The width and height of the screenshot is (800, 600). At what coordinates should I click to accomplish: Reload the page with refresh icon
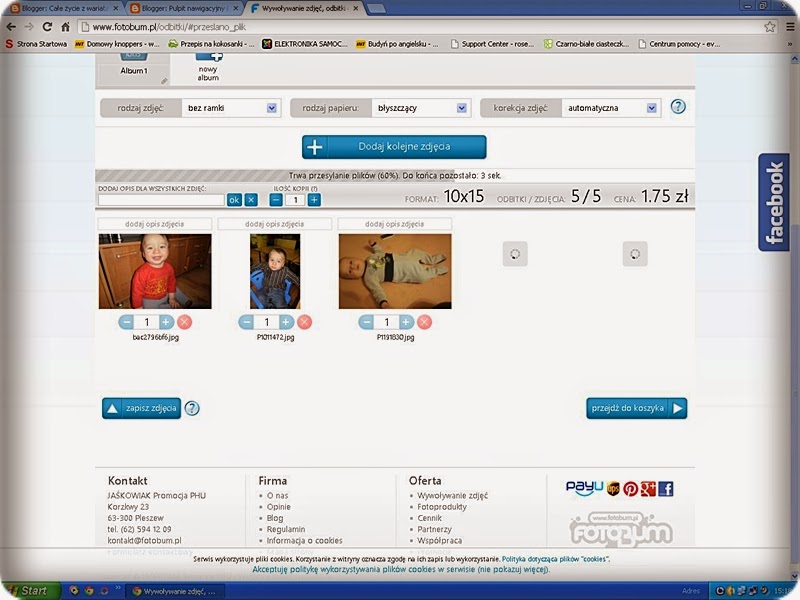click(47, 27)
